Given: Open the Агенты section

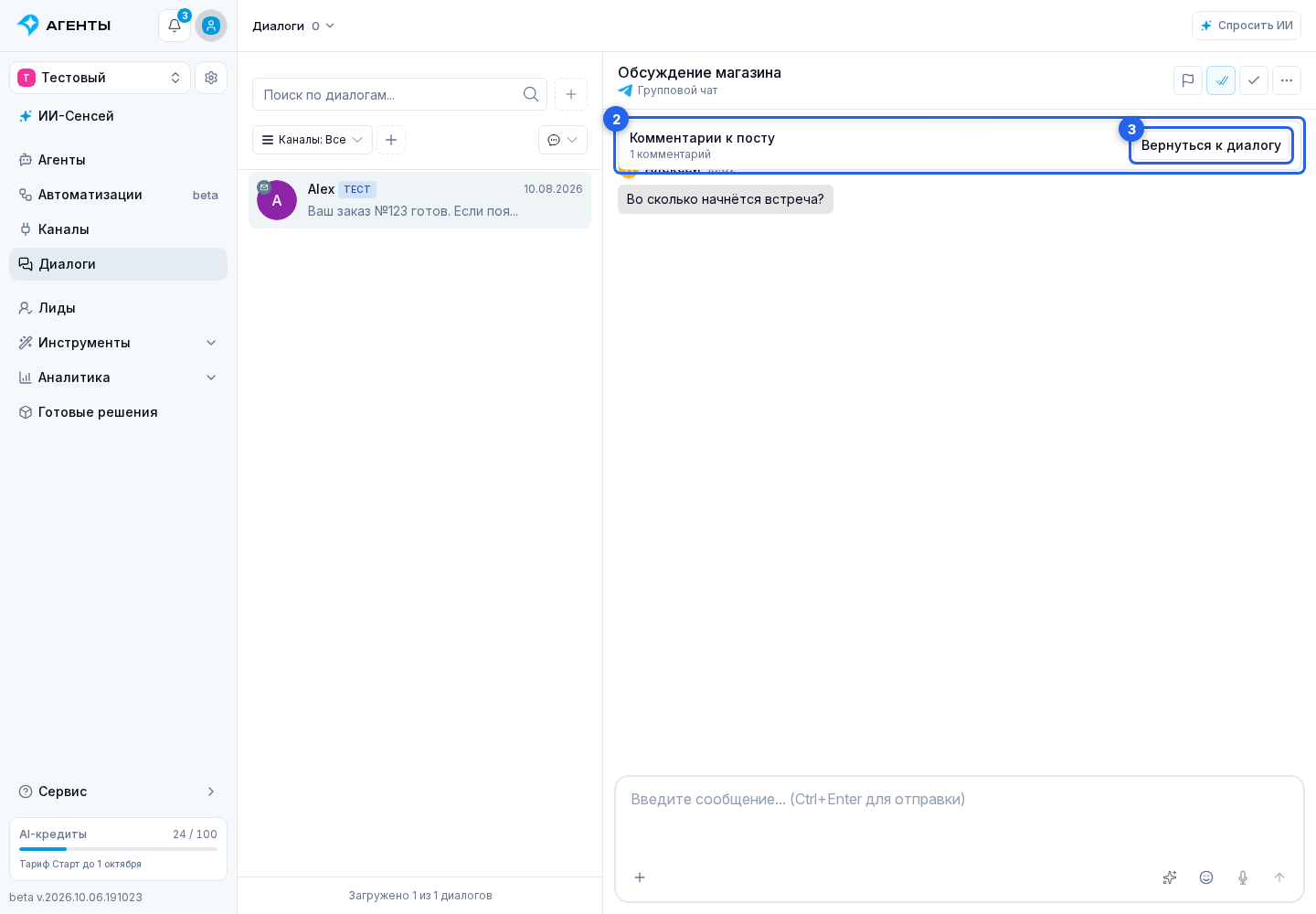Looking at the screenshot, I should tap(118, 160).
